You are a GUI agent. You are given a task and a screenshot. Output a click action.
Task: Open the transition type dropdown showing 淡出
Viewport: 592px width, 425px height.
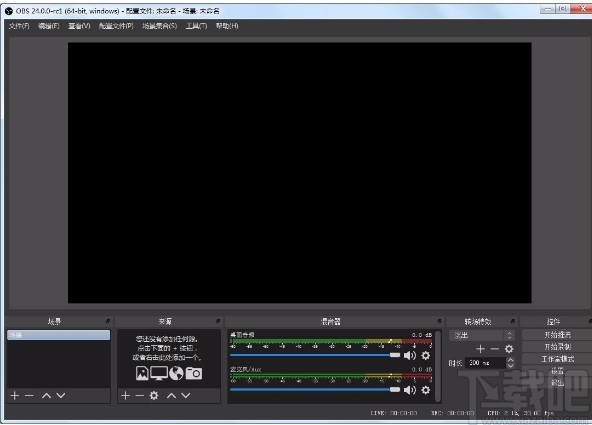(481, 335)
